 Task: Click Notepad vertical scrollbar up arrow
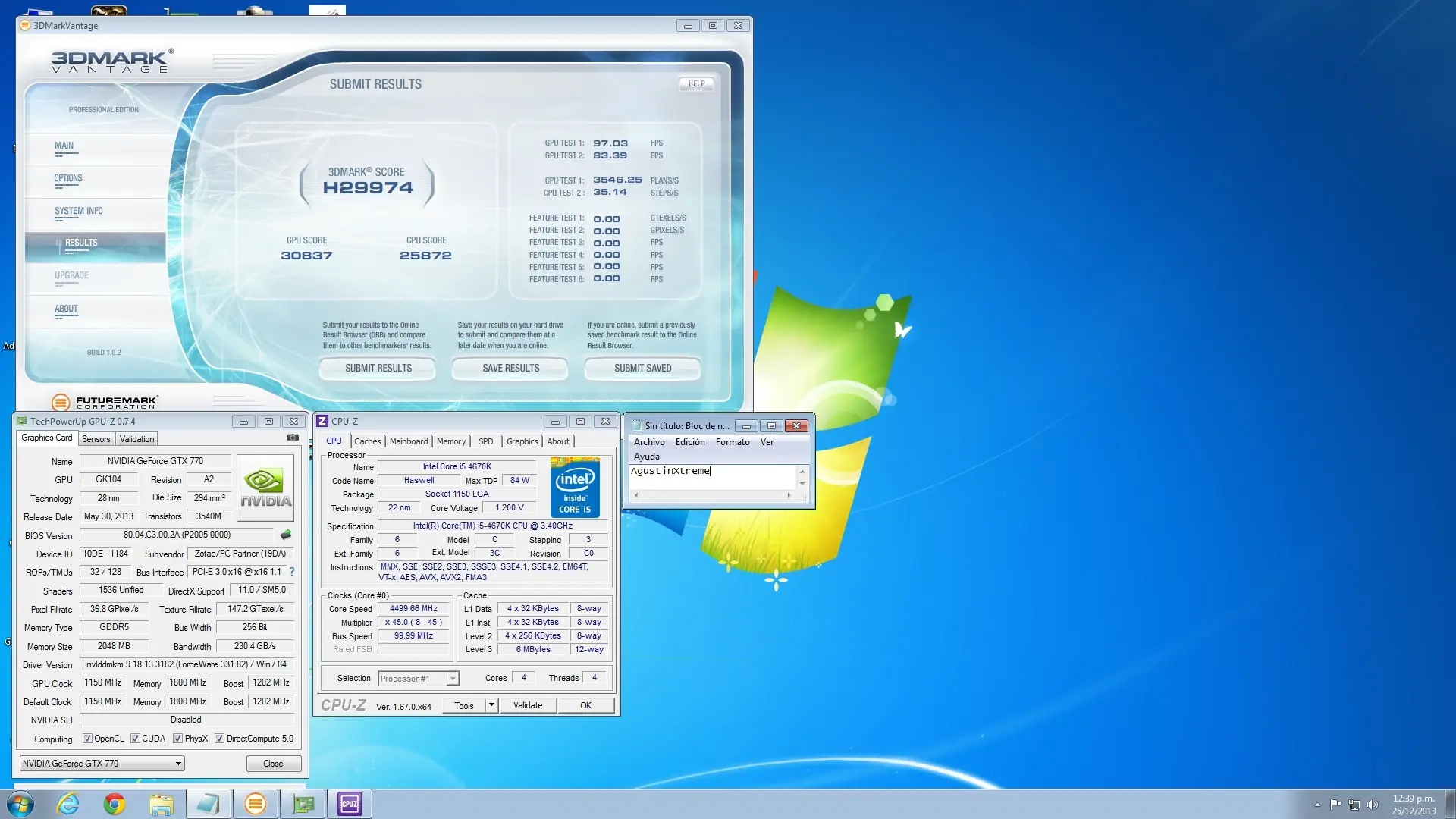pyautogui.click(x=802, y=472)
